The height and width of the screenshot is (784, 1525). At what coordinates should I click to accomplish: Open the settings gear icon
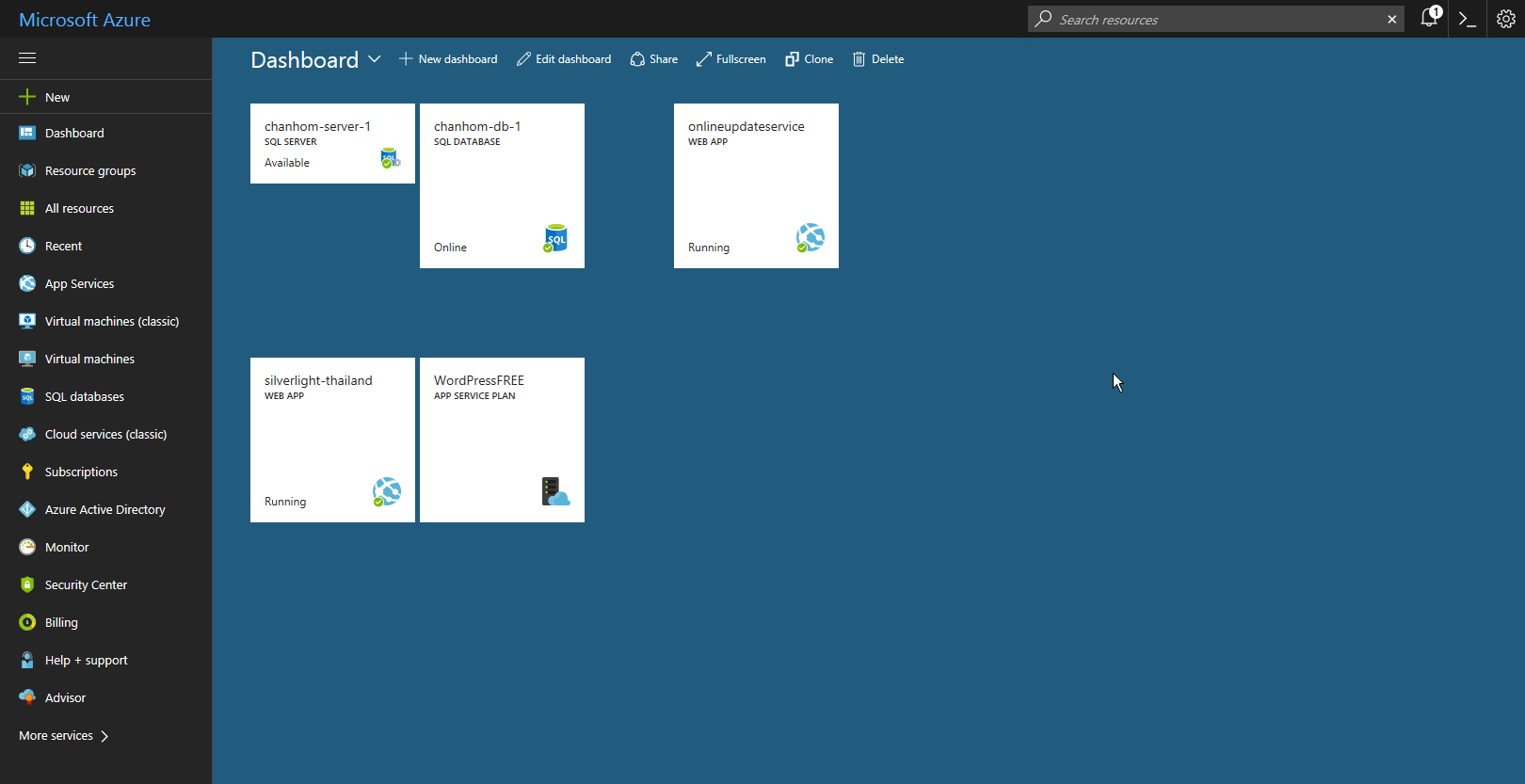pos(1506,19)
